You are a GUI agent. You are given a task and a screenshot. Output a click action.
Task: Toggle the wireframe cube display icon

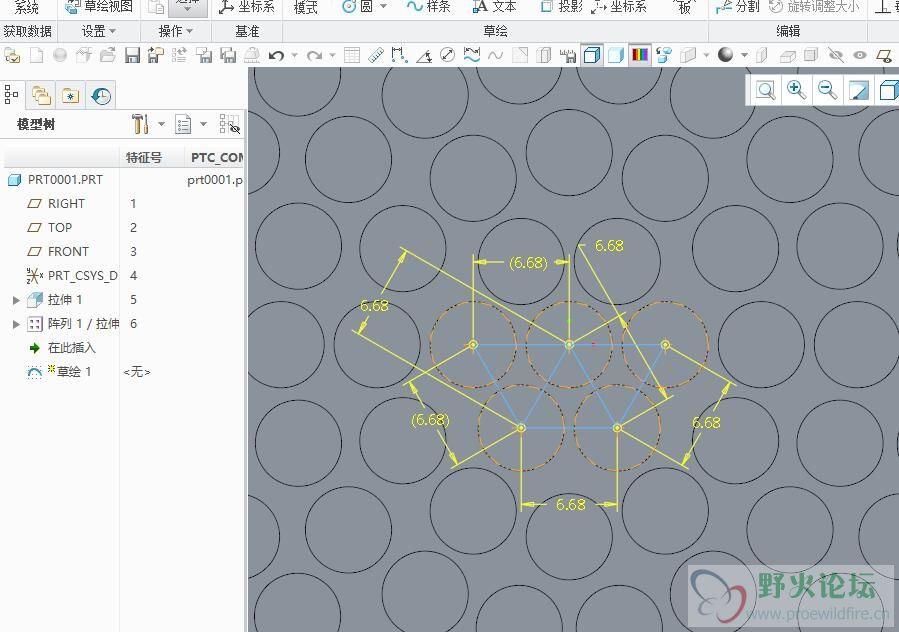[x=592, y=56]
